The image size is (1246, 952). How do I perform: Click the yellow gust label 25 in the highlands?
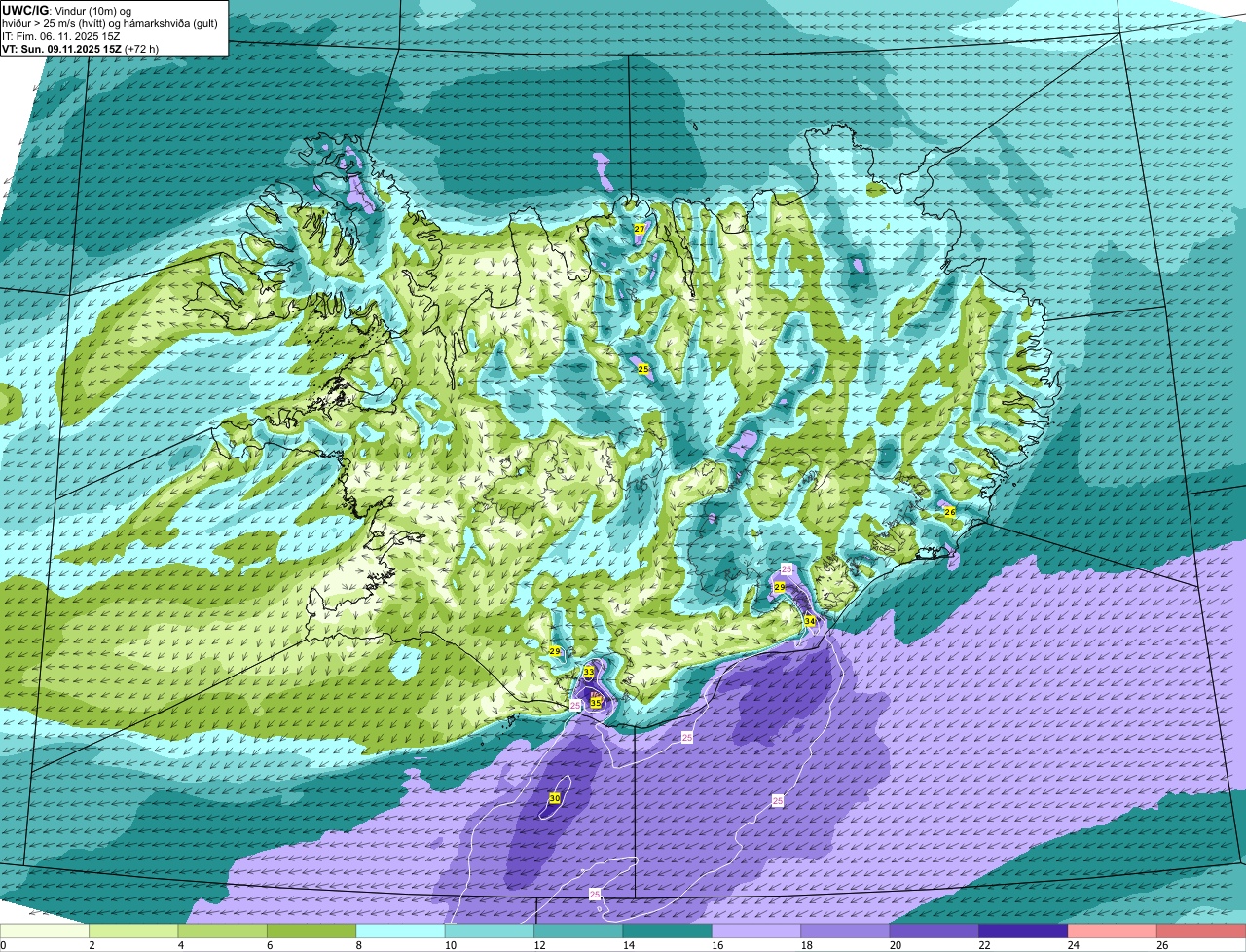click(x=643, y=369)
